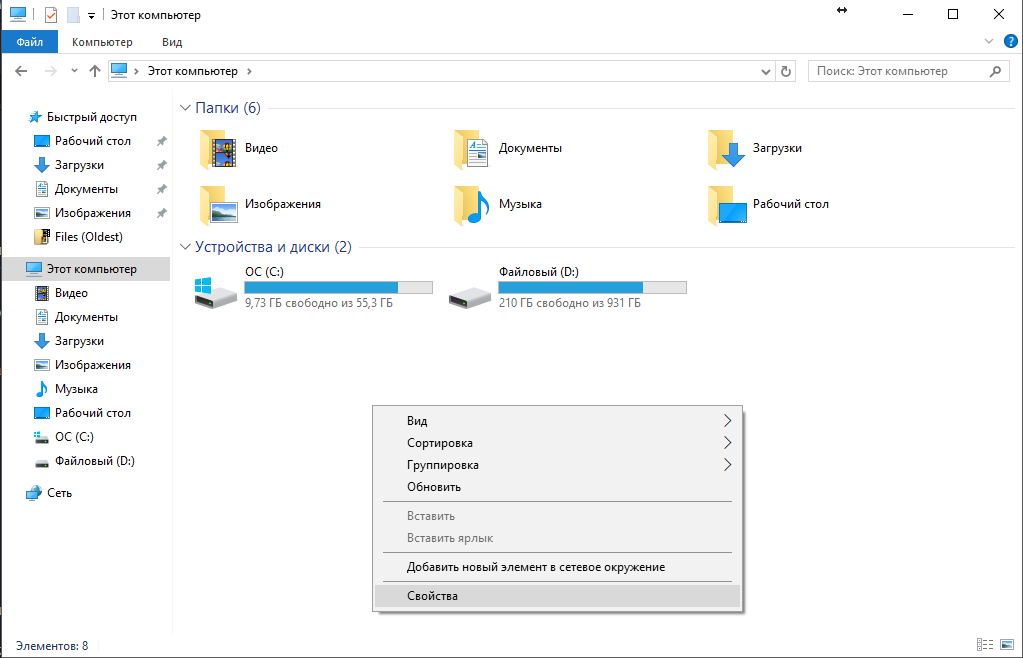Open the Видео folder in Папки
This screenshot has height=658, width=1023.
pos(239,149)
